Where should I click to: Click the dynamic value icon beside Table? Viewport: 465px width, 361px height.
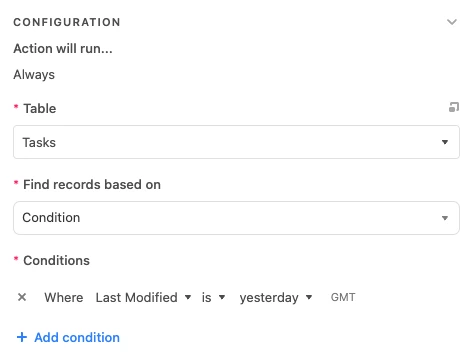[454, 107]
